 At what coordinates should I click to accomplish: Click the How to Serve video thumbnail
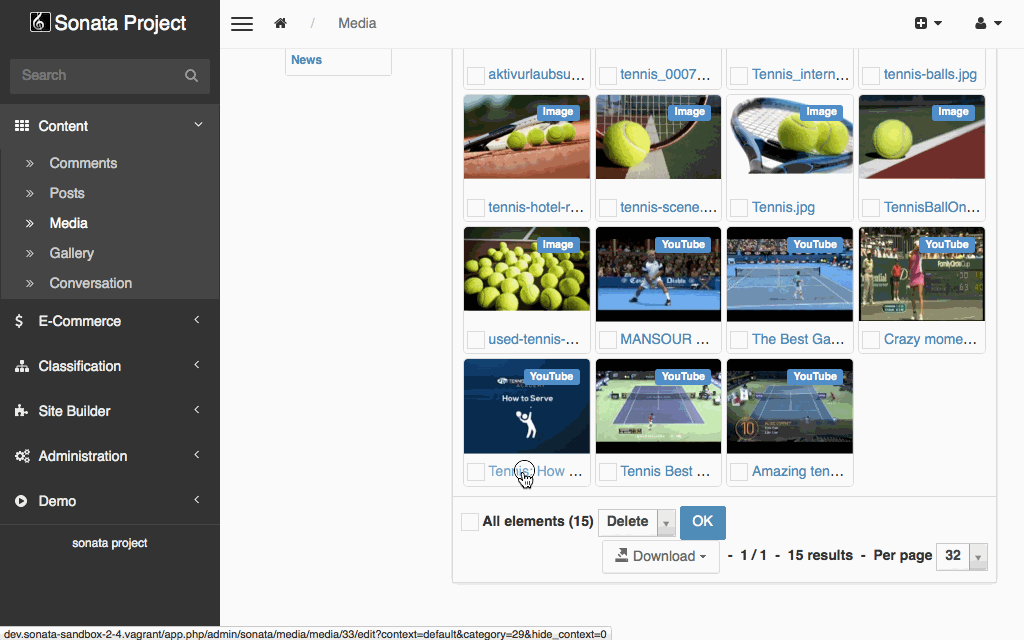click(527, 406)
